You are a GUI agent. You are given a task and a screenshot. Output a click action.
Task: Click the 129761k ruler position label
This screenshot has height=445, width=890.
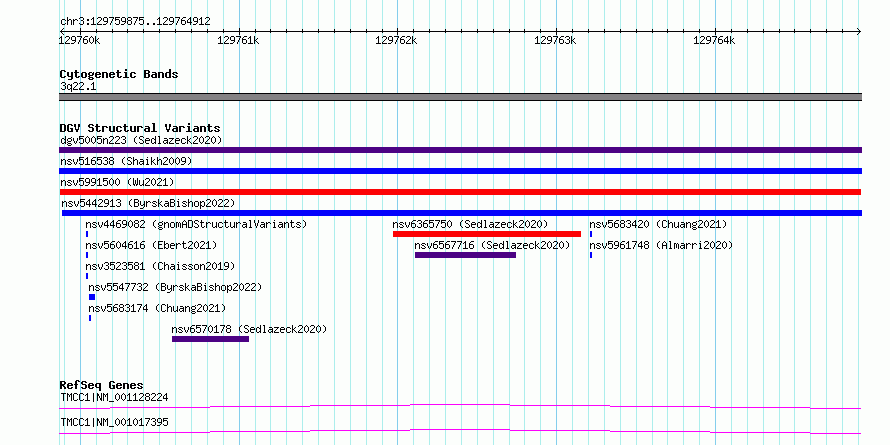(x=238, y=40)
